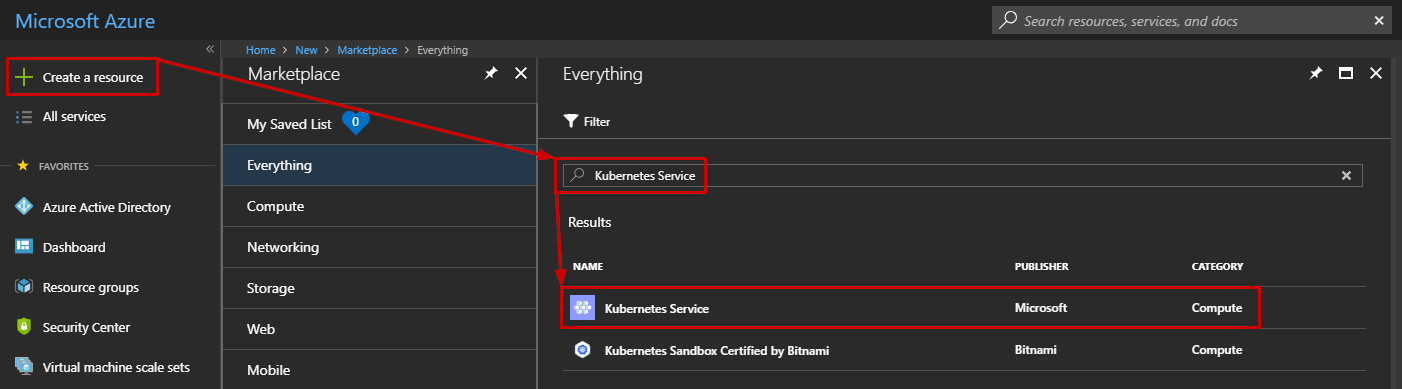Image resolution: width=1402 pixels, height=389 pixels.
Task: Close the Marketplace blade
Action: click(520, 74)
